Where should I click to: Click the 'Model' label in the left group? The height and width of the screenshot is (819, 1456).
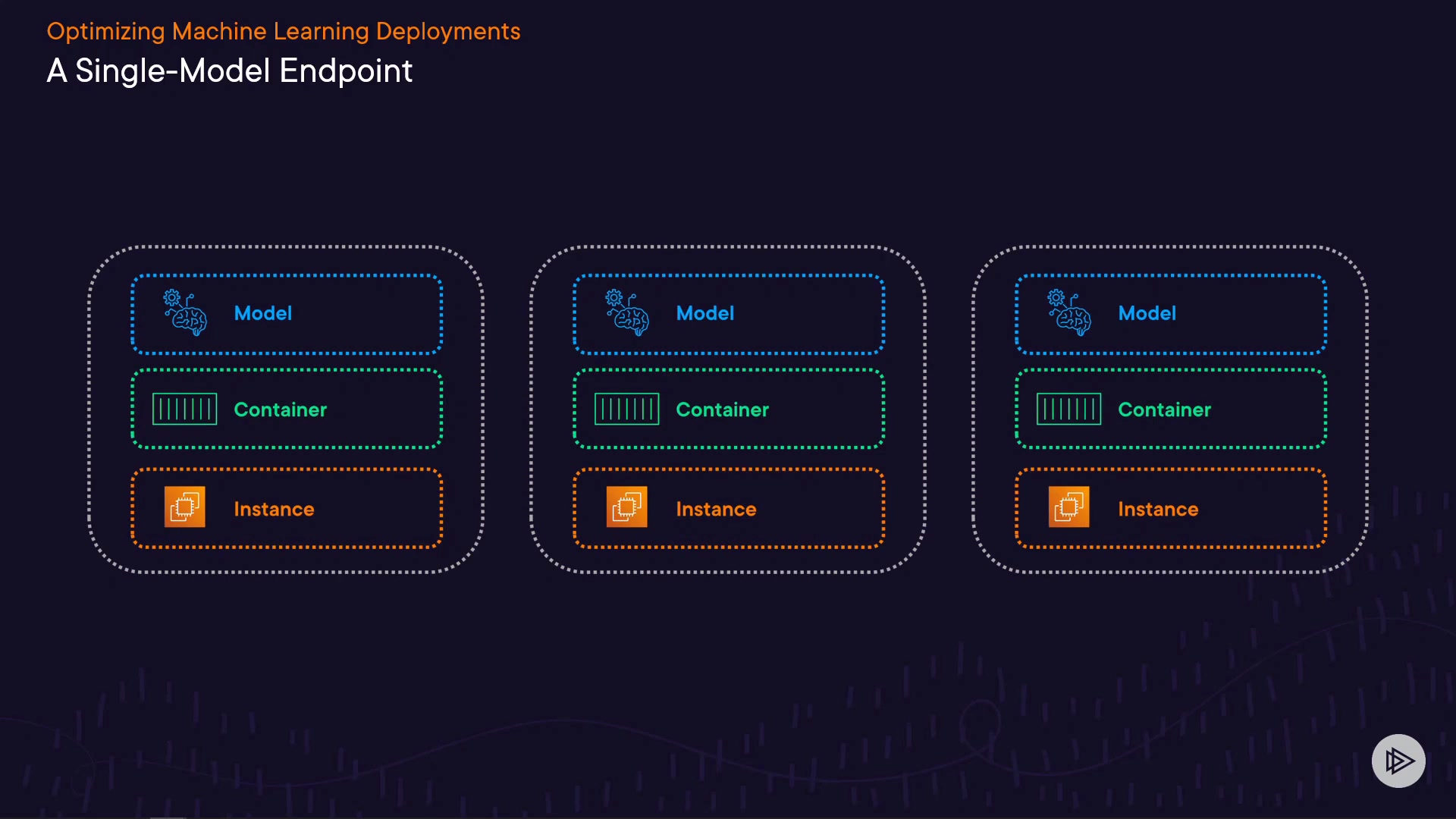[x=263, y=313]
